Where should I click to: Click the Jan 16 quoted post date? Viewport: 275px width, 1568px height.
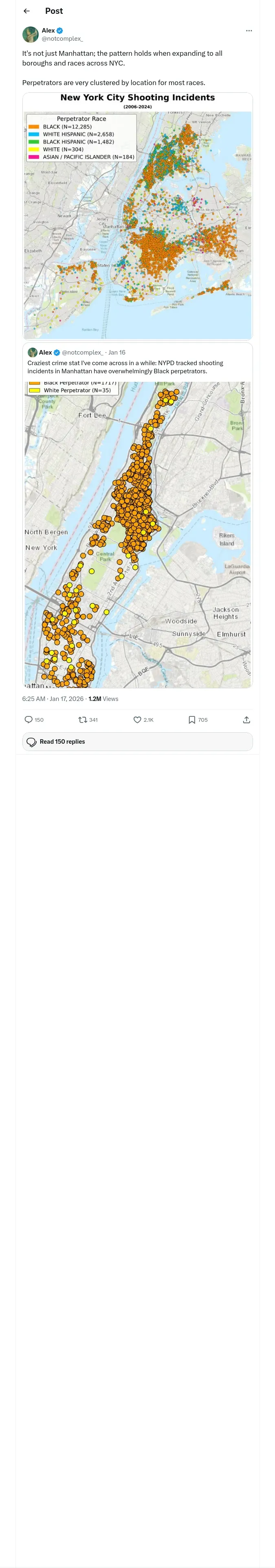click(117, 353)
